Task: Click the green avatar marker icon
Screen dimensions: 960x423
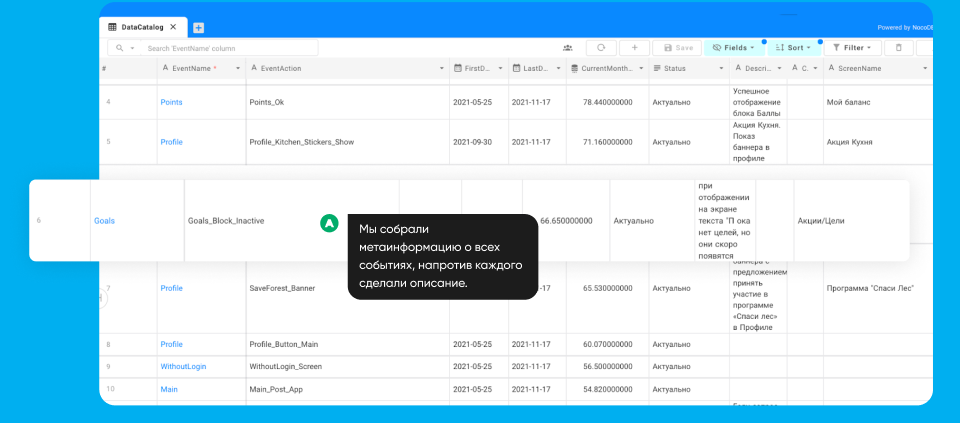Action: click(x=329, y=223)
